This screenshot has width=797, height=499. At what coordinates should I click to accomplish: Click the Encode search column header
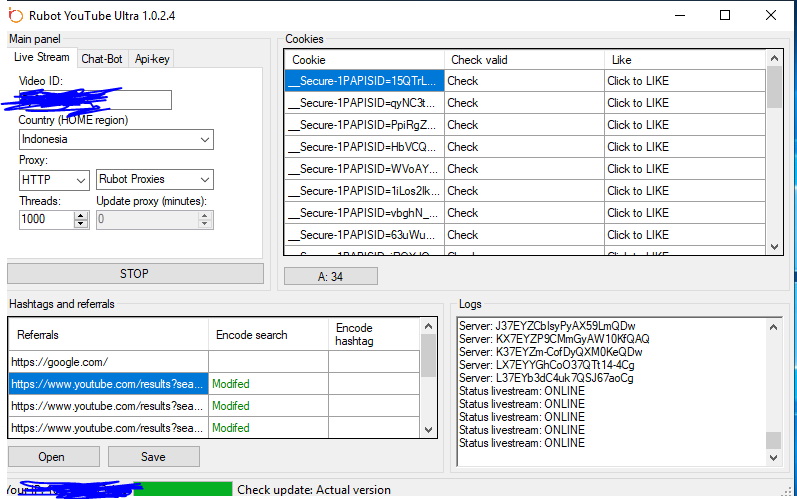251,335
